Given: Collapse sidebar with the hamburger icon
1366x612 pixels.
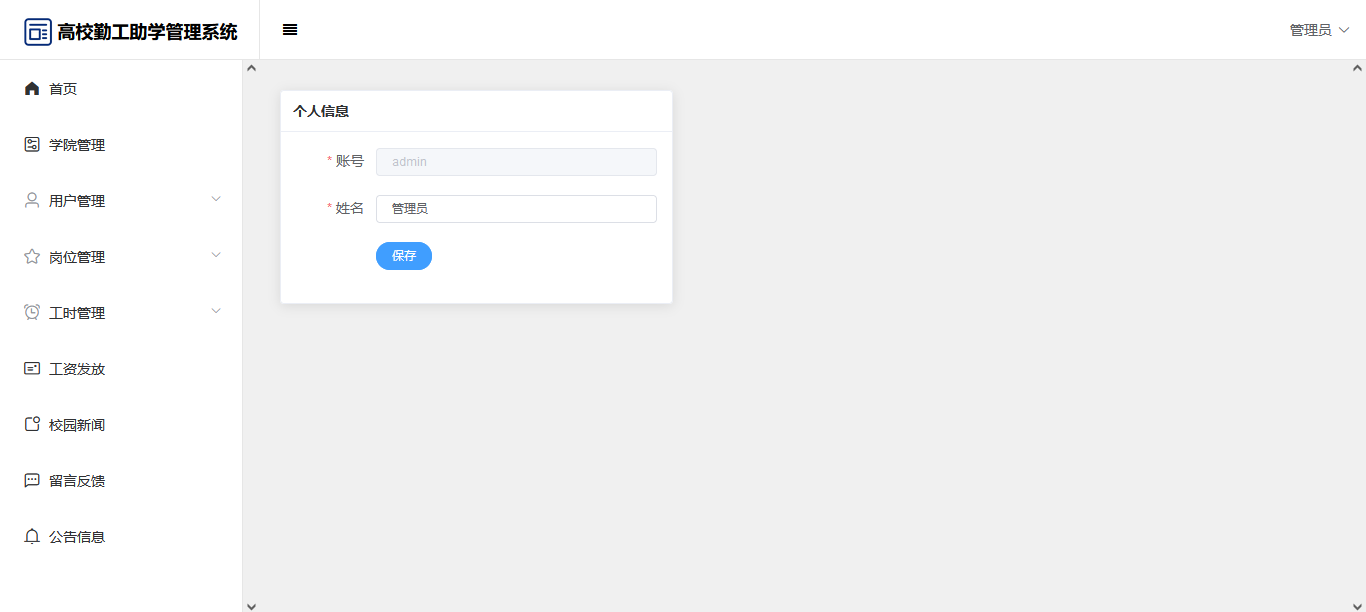Looking at the screenshot, I should (290, 30).
